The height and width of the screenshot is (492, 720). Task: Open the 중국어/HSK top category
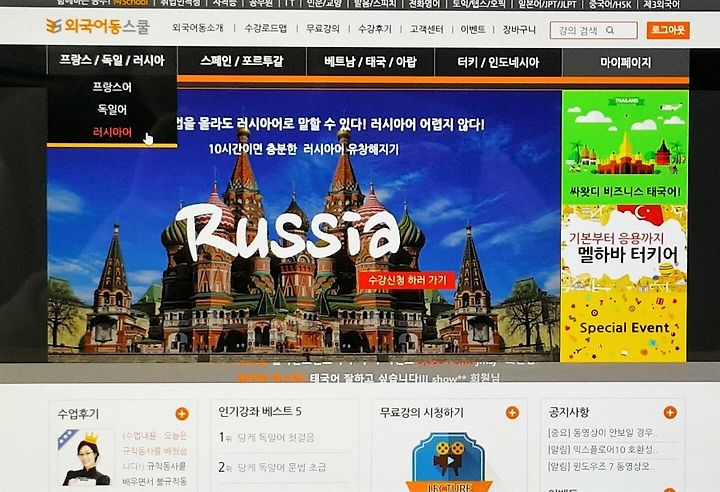pyautogui.click(x=610, y=5)
